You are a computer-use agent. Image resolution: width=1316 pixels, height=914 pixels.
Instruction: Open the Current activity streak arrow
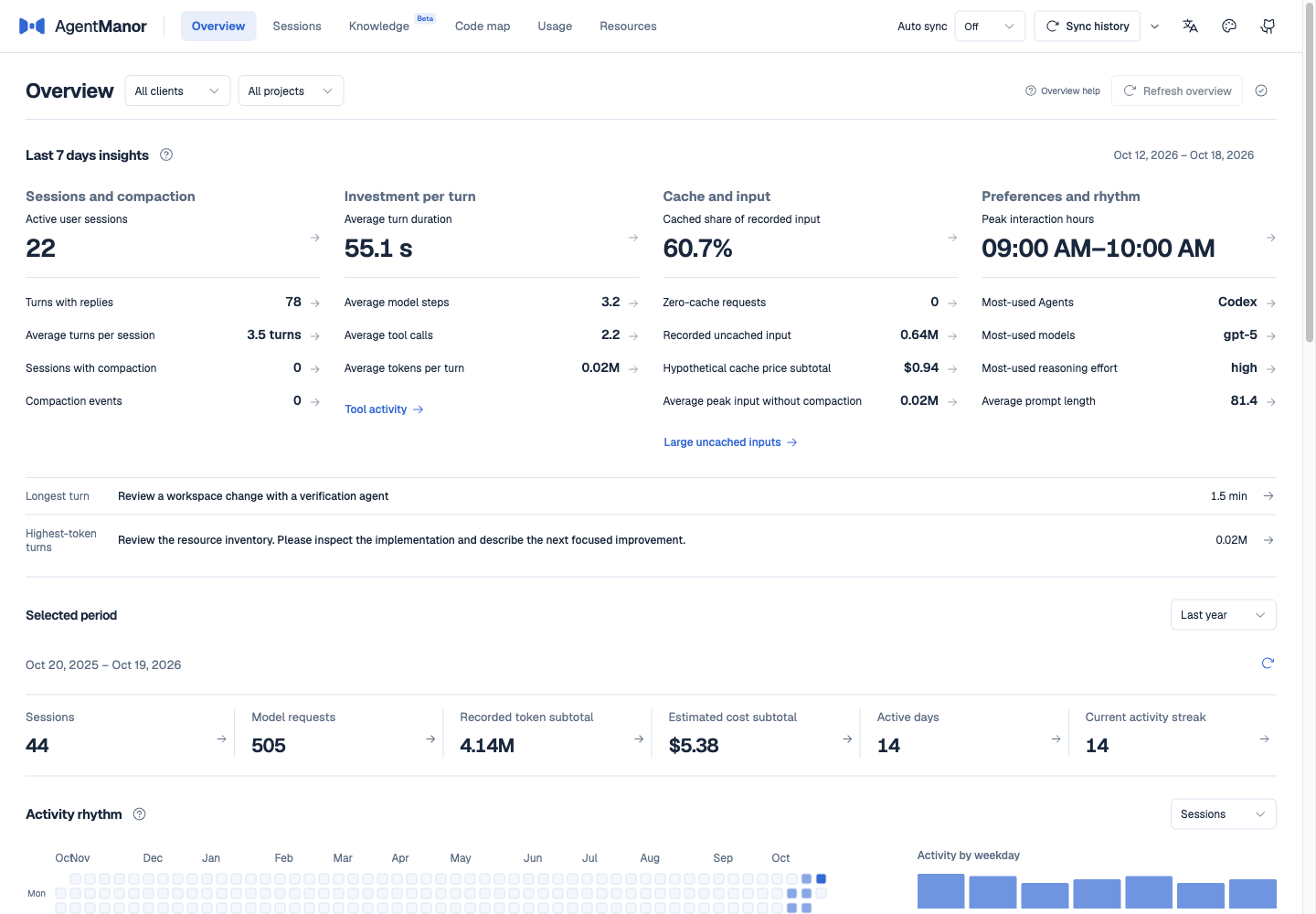point(1265,739)
